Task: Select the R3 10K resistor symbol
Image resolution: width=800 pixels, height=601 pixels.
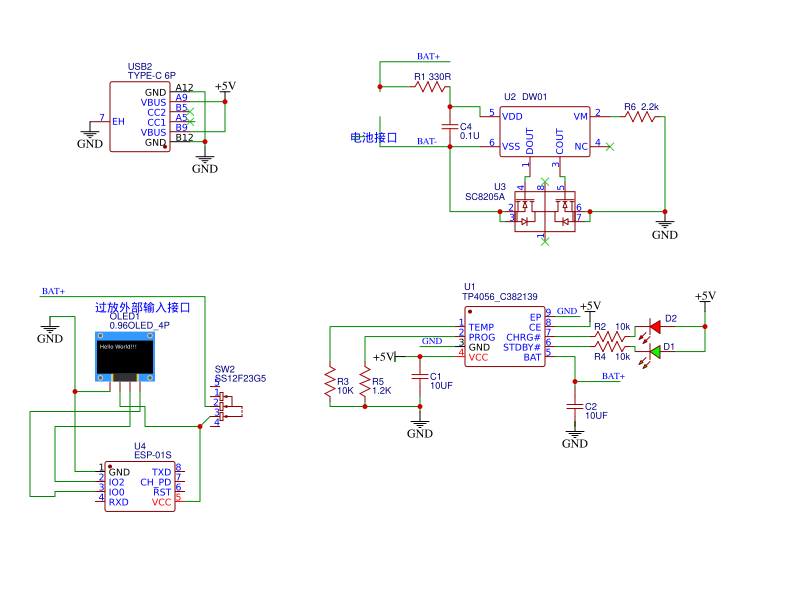Action: (330, 382)
